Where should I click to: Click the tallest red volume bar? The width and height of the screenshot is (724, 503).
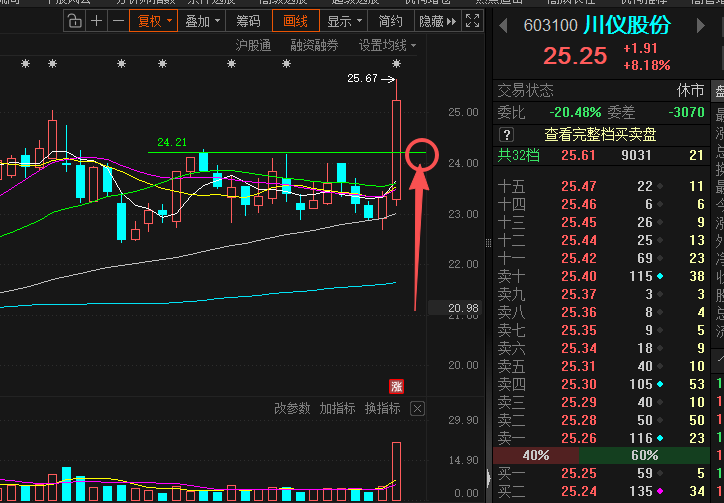(396, 472)
